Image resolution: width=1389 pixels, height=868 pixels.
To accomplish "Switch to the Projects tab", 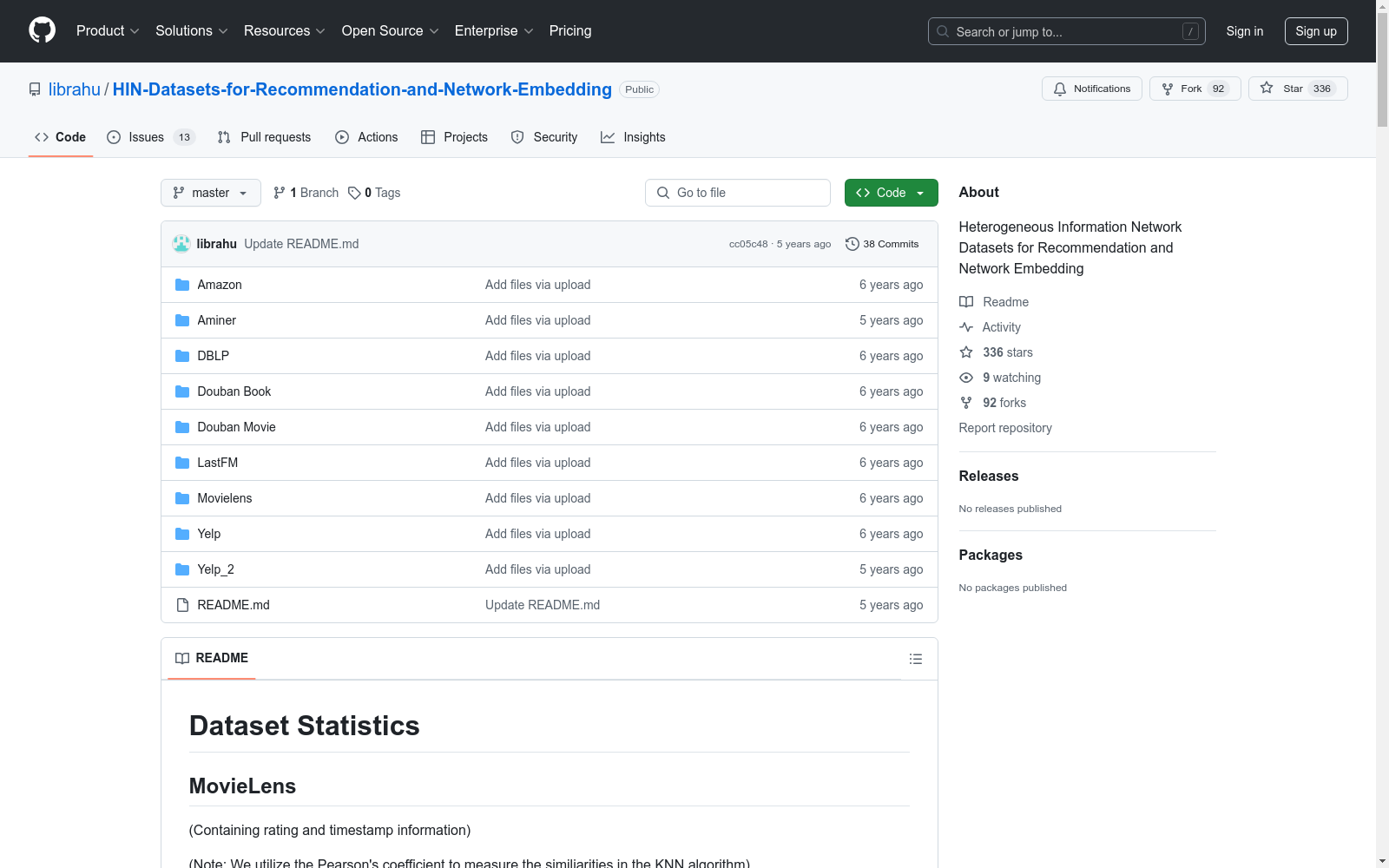I will tap(454, 137).
